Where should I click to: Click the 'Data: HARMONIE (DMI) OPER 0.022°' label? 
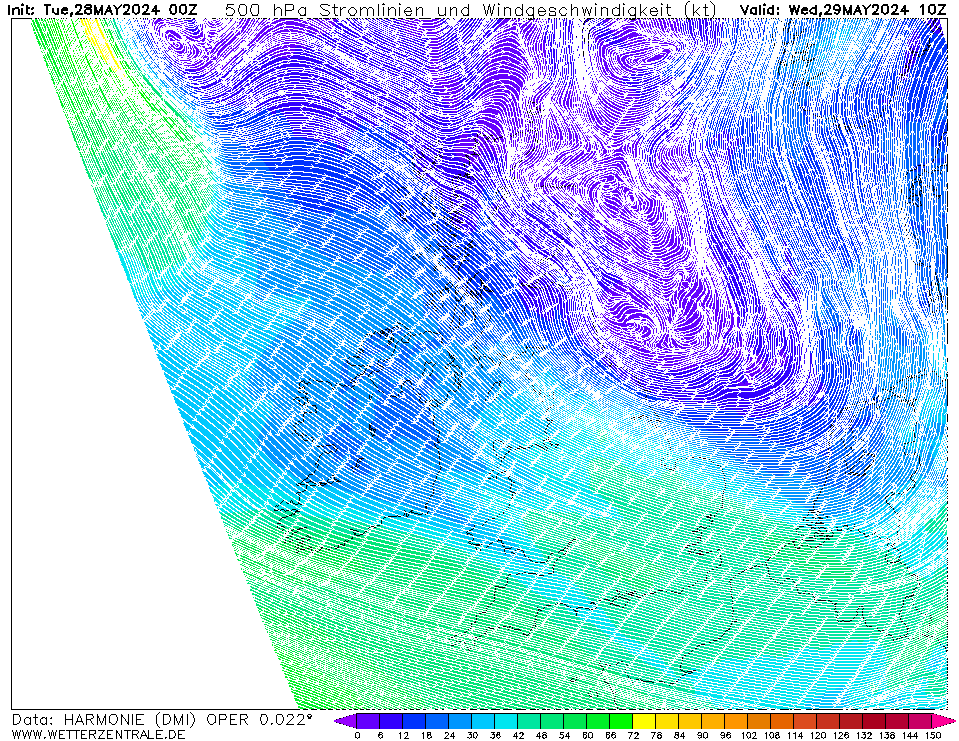point(162,720)
